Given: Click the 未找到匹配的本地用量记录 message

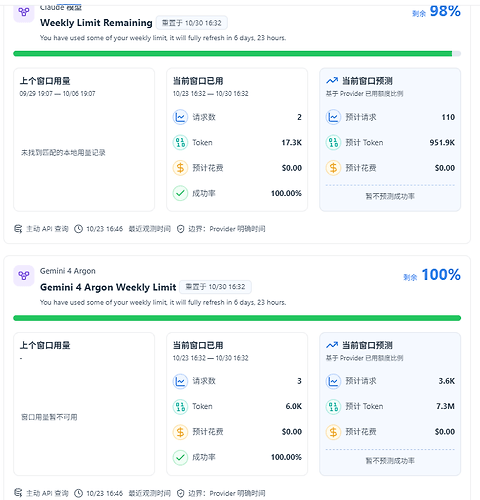Looking at the screenshot, I should point(63,153).
